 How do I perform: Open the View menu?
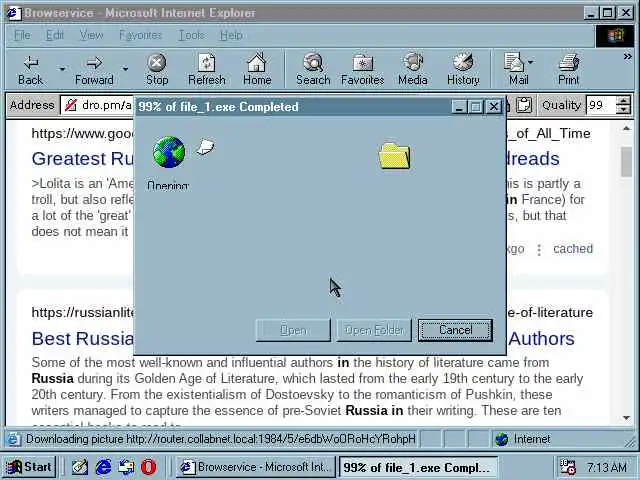coord(91,36)
